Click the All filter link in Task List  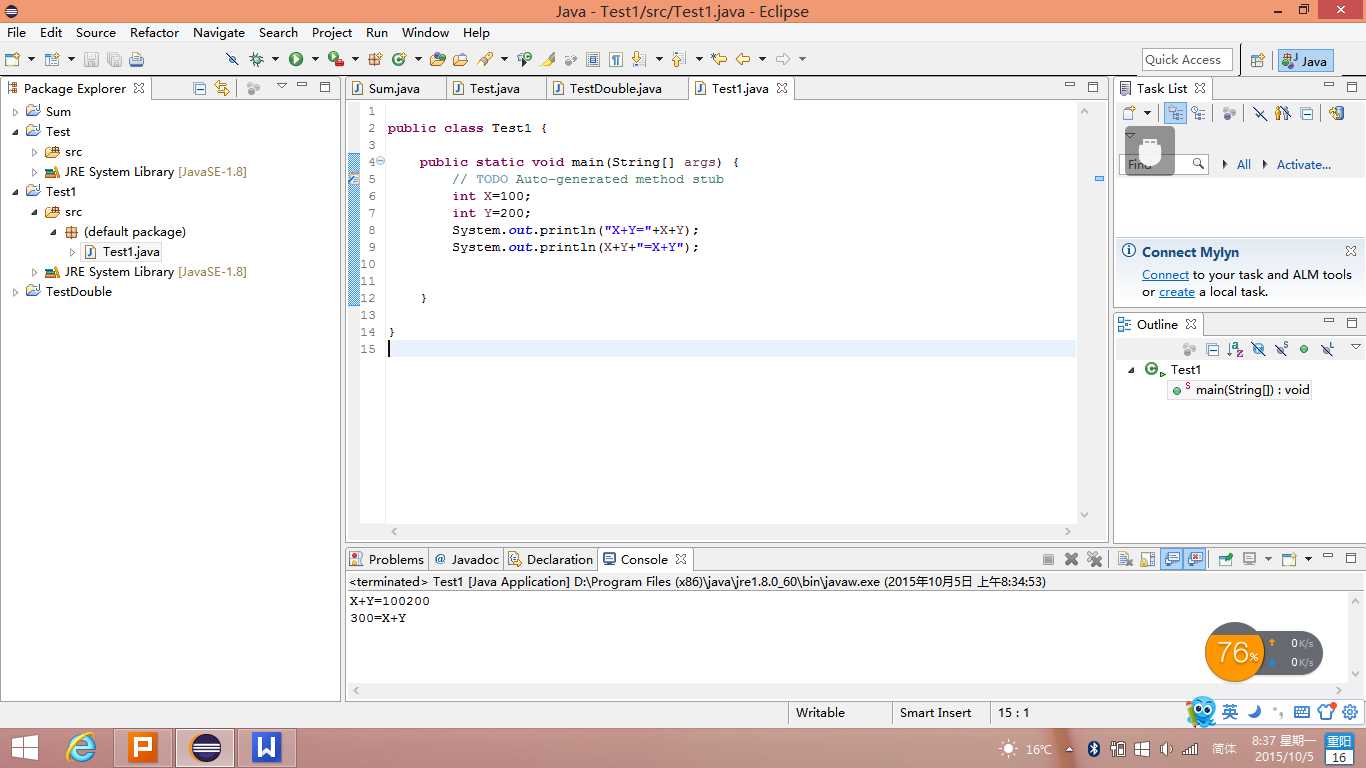(1243, 165)
